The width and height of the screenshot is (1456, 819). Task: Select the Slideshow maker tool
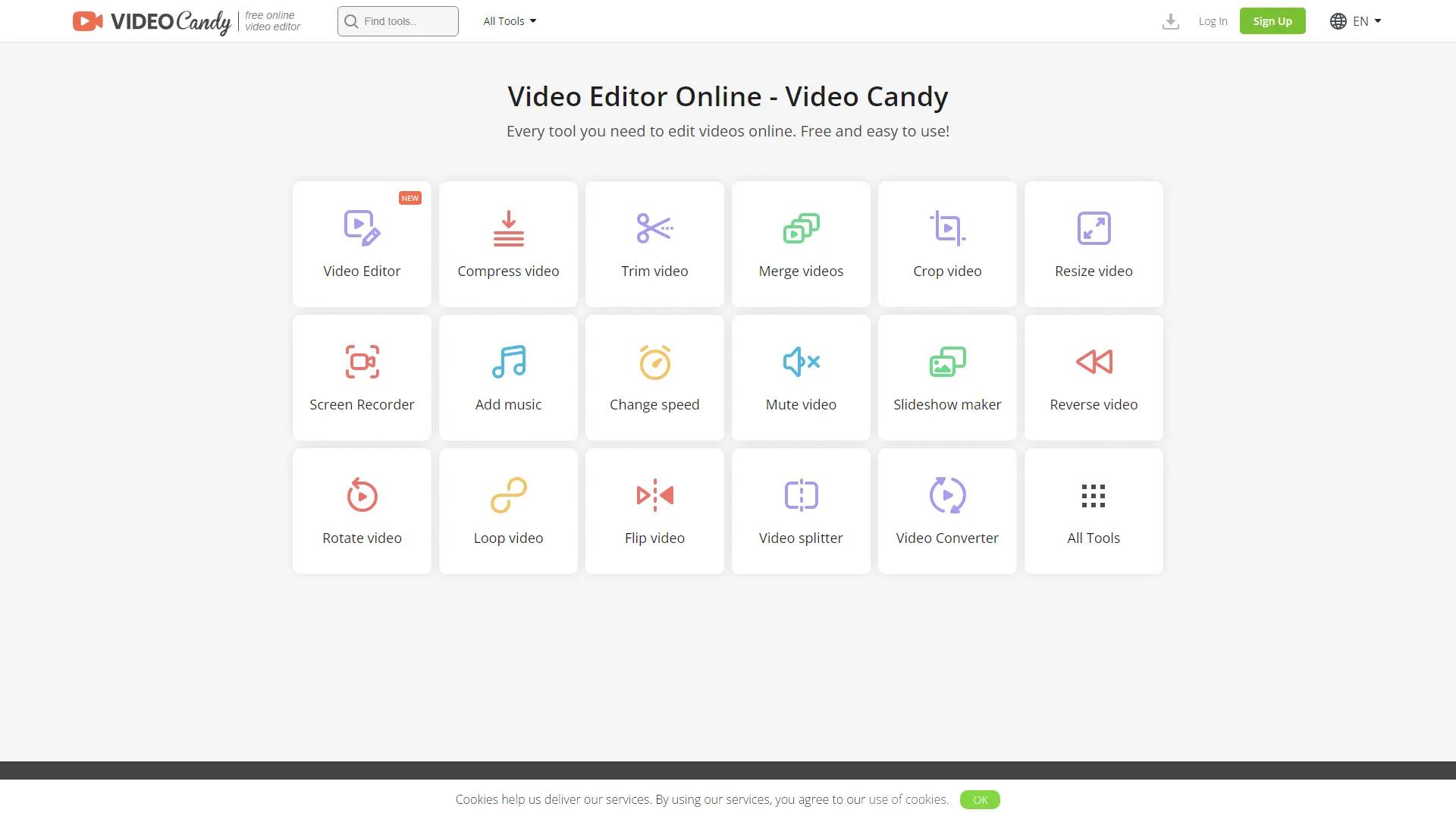[x=947, y=377]
